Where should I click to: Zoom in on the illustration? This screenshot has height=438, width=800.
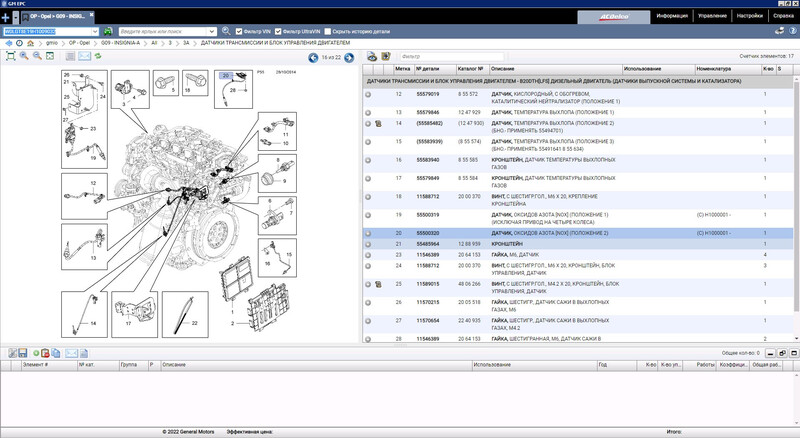pyautogui.click(x=23, y=56)
